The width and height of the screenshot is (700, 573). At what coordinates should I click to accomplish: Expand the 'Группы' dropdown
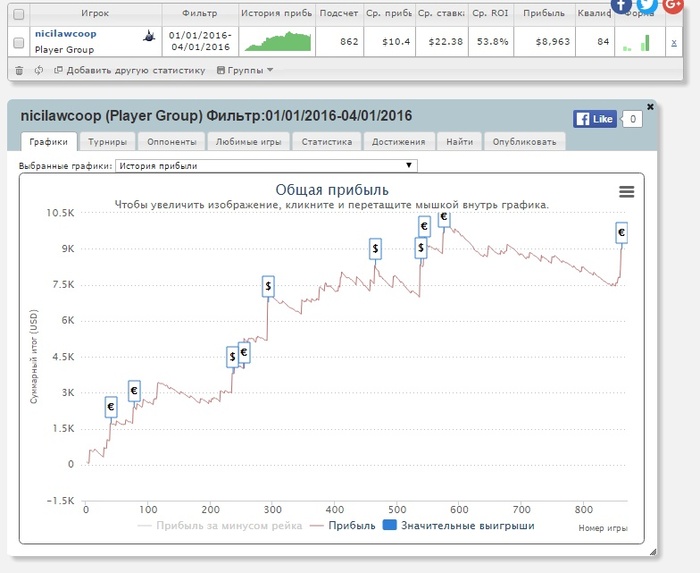(245, 70)
